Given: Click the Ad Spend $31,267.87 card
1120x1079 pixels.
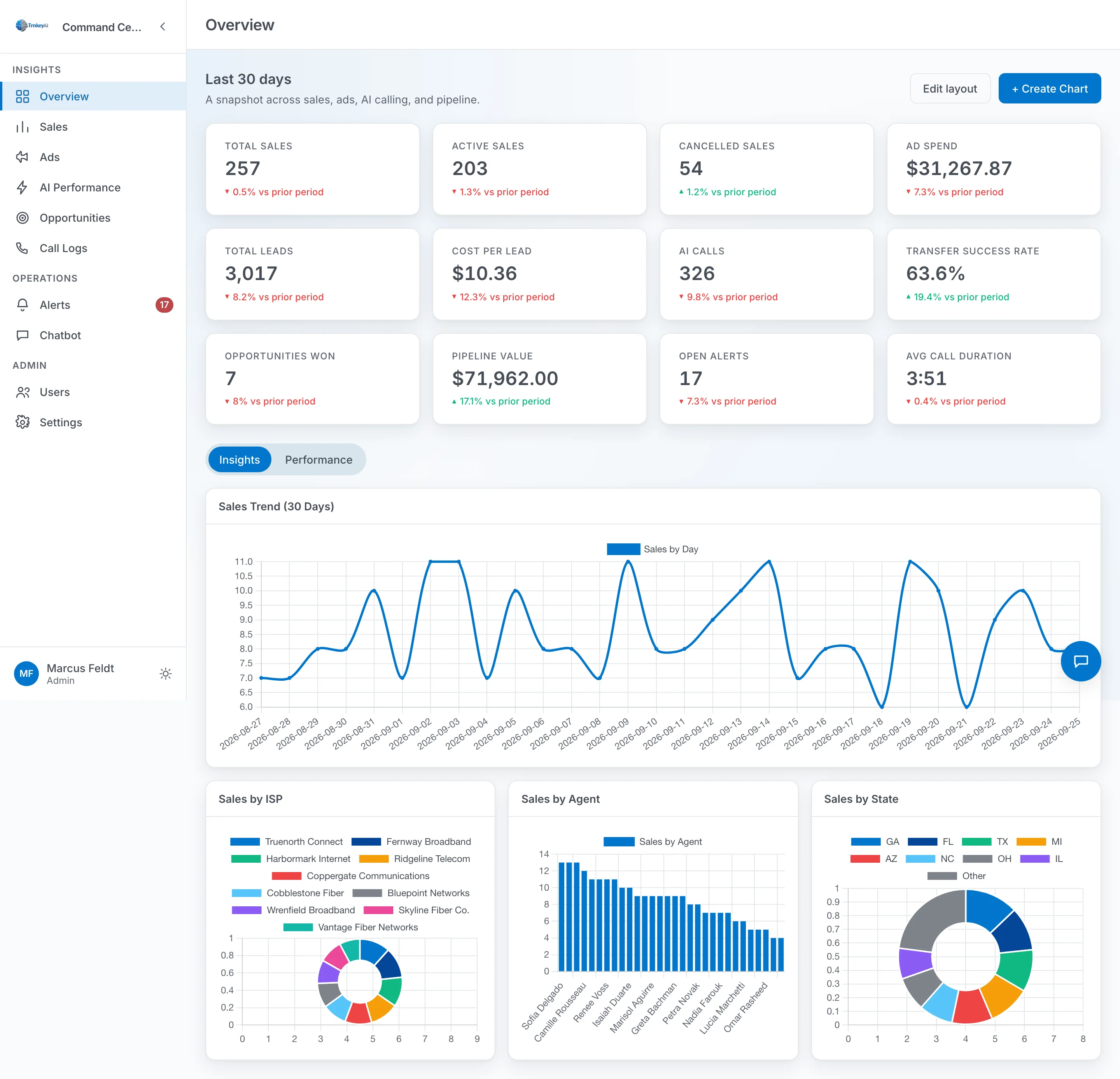Looking at the screenshot, I should point(994,169).
